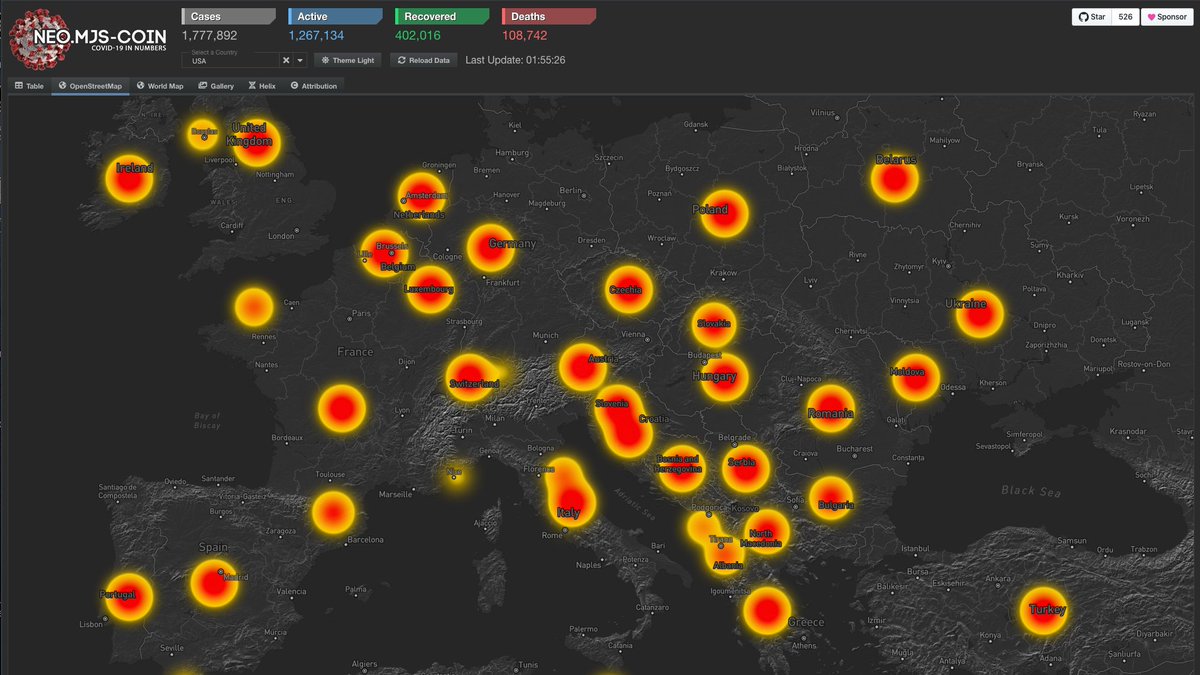Select the total cases value 1,777,892
The height and width of the screenshot is (675, 1200).
[x=209, y=35]
